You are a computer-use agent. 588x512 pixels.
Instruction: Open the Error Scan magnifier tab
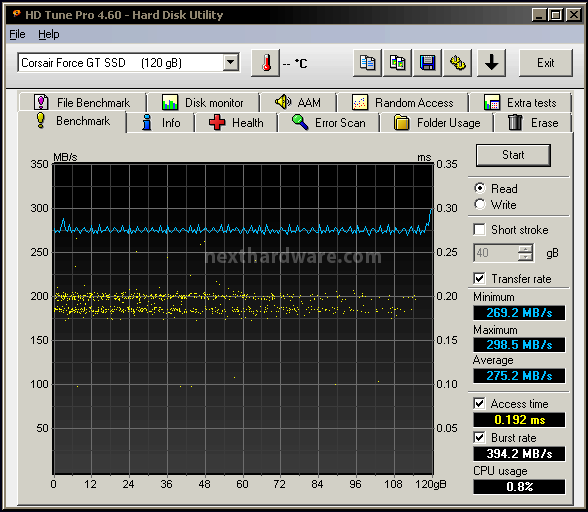tap(328, 123)
